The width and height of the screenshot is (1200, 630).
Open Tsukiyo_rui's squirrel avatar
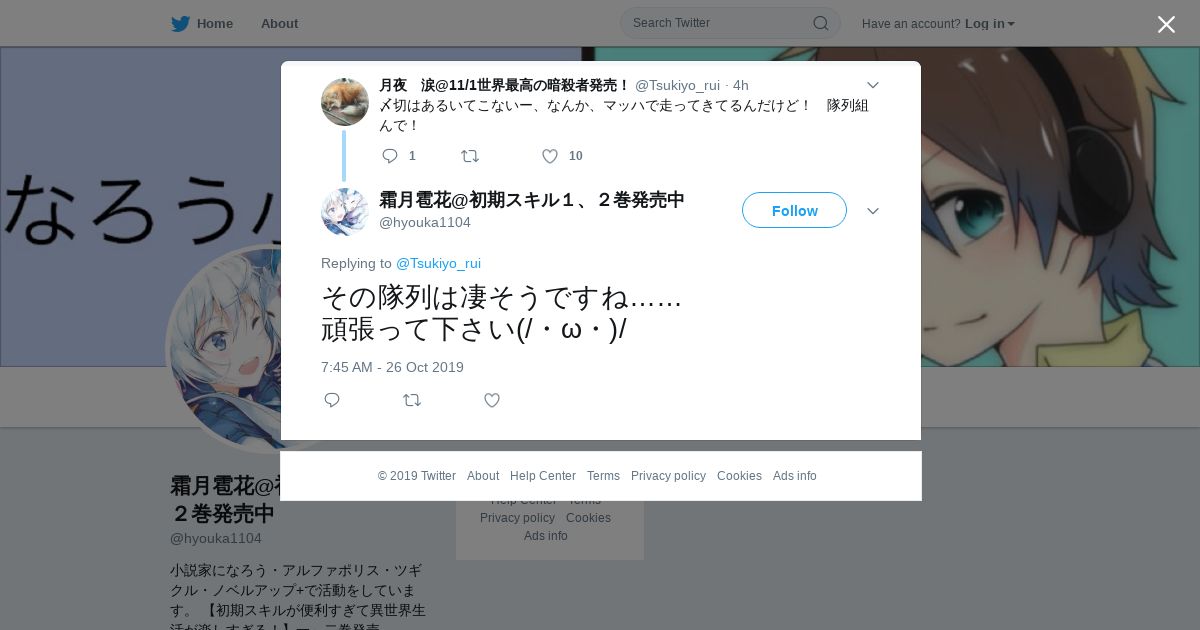coord(345,102)
